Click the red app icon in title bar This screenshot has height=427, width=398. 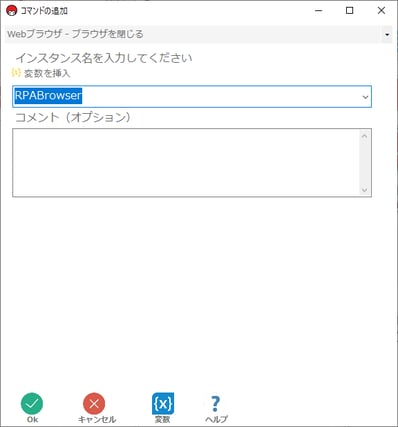coord(12,11)
